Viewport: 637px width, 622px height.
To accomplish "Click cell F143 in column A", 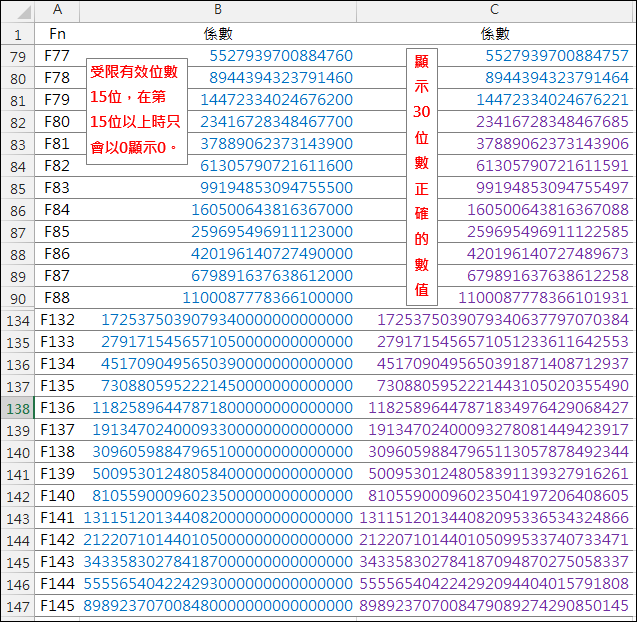I will (x=57, y=561).
